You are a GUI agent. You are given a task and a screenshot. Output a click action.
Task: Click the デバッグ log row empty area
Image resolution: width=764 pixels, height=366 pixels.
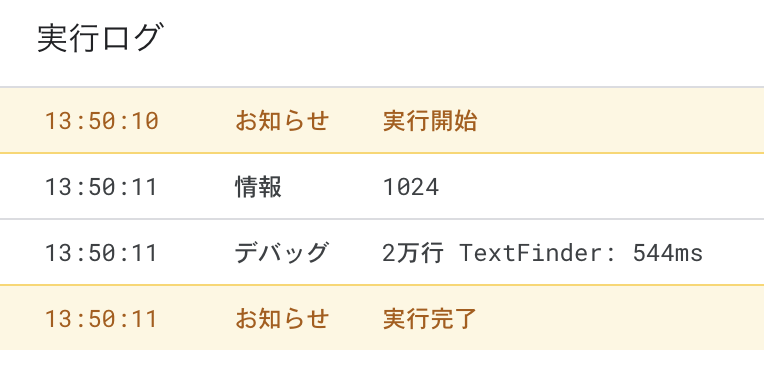click(x=733, y=253)
